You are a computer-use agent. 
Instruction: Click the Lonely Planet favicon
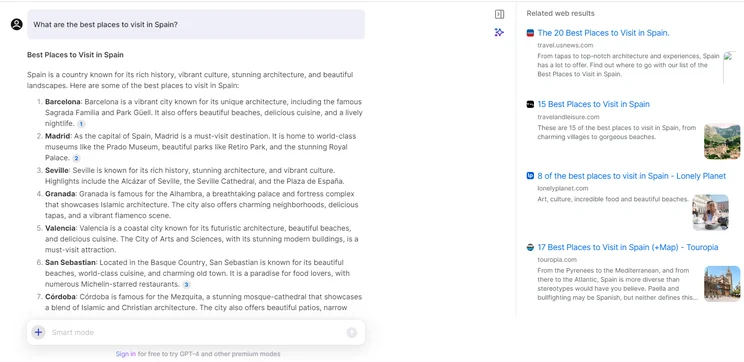tap(530, 176)
